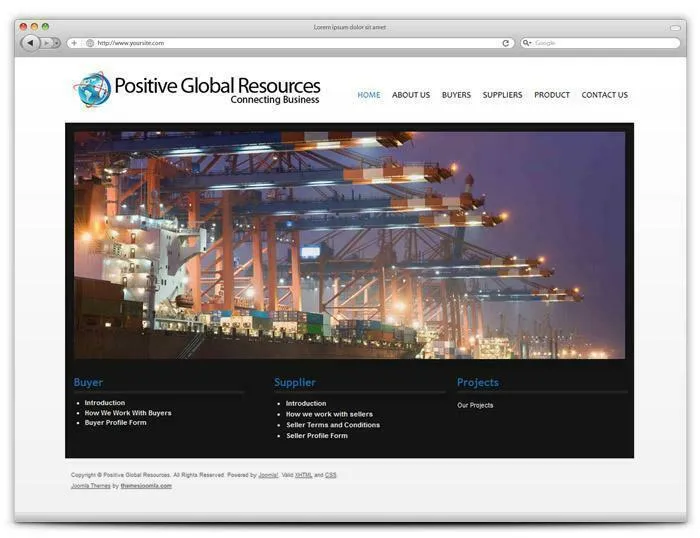700x538 pixels.
Task: Open the PRODUCT menu item
Action: point(552,95)
